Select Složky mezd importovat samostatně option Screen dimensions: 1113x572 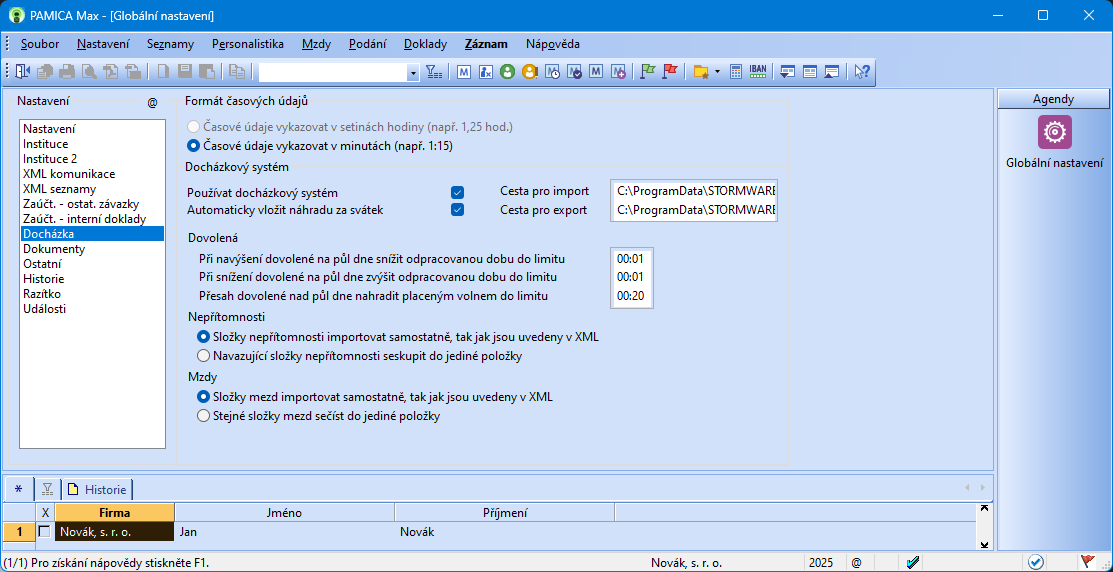point(204,397)
